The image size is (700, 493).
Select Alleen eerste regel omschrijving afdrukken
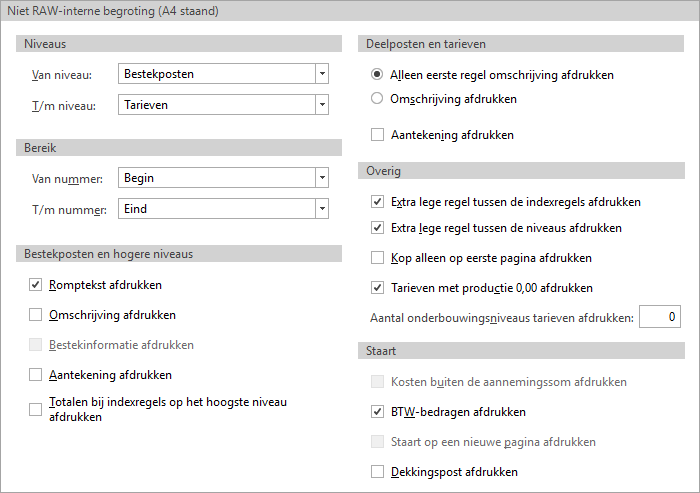tap(377, 74)
